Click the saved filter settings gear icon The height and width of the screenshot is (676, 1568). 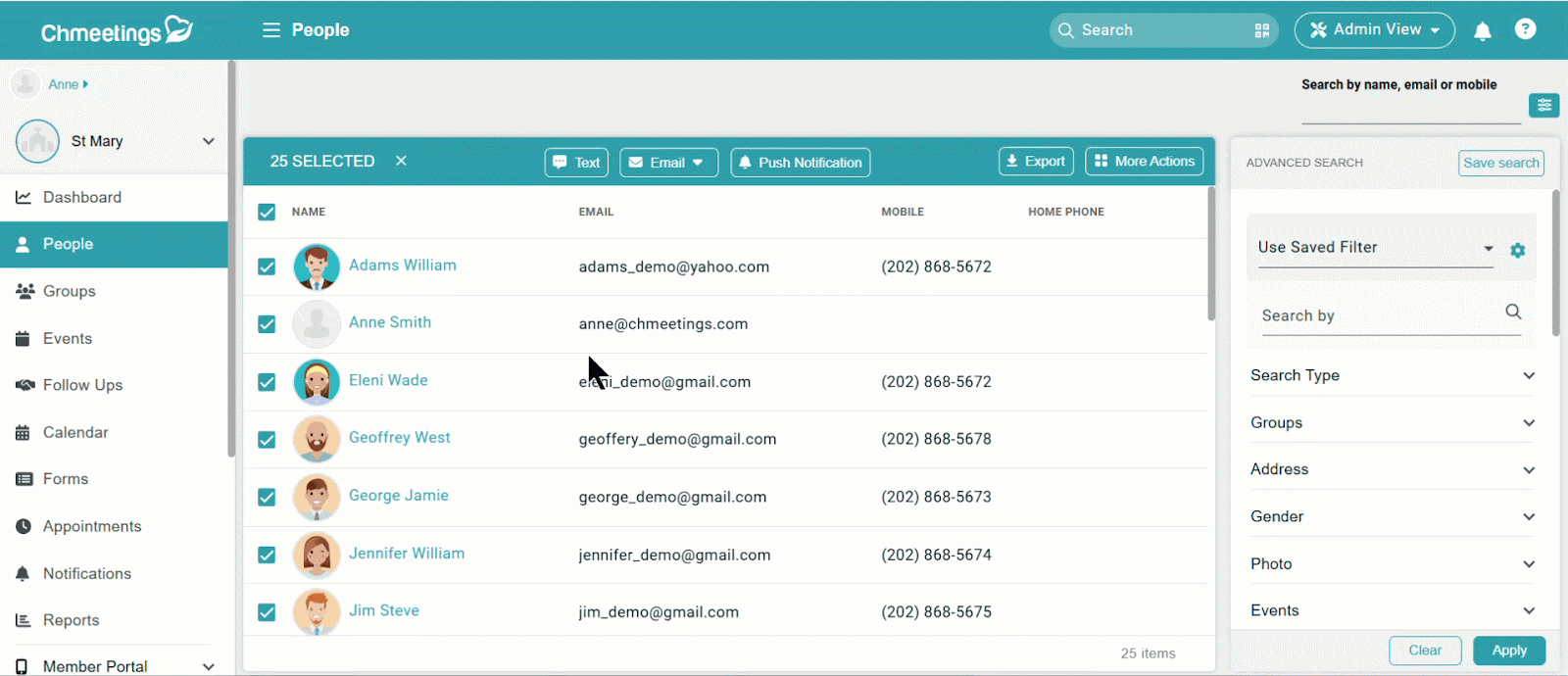[x=1517, y=251]
